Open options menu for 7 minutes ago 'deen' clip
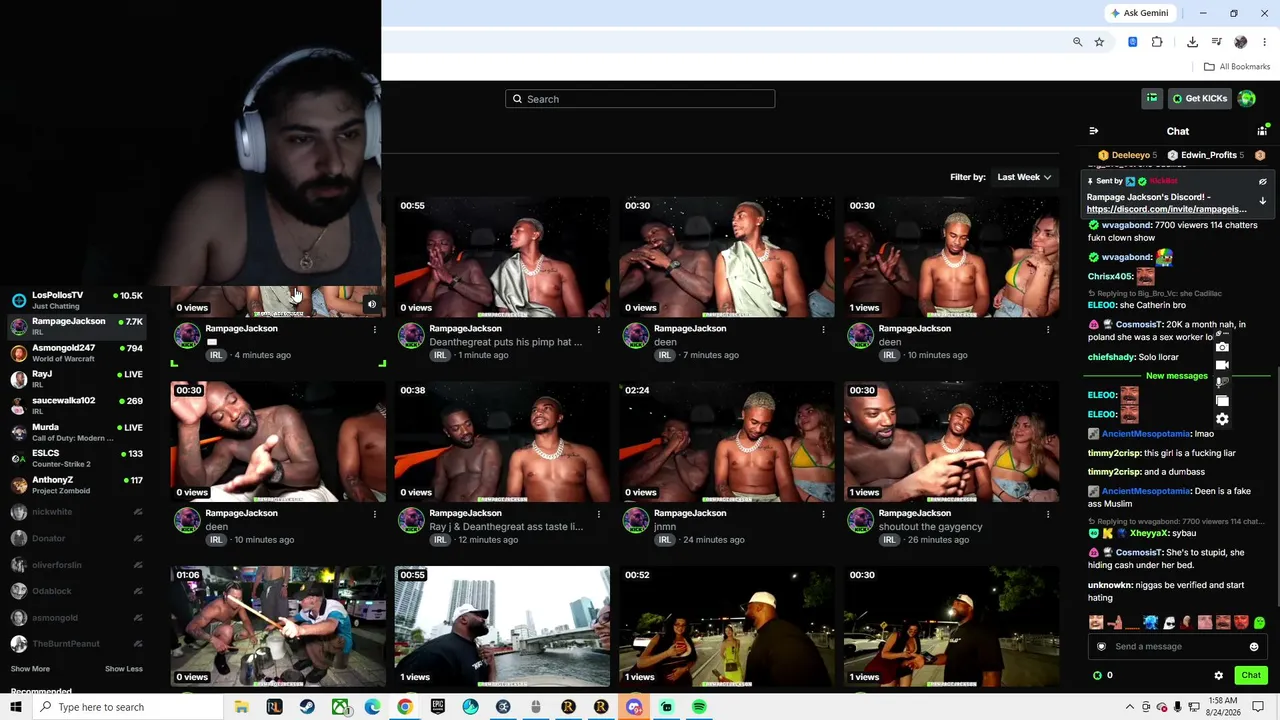 pyautogui.click(x=824, y=329)
